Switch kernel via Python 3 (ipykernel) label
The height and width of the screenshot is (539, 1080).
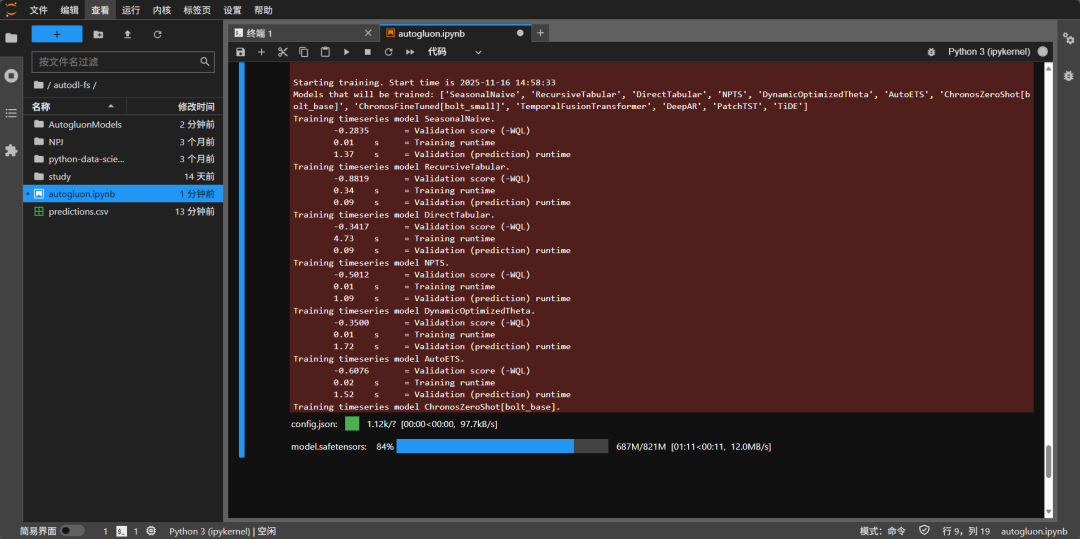pyautogui.click(x=989, y=52)
